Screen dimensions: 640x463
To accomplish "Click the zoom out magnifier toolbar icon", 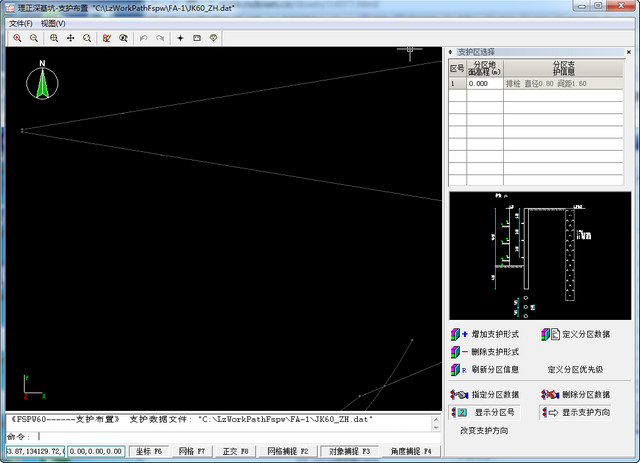I will [33, 38].
